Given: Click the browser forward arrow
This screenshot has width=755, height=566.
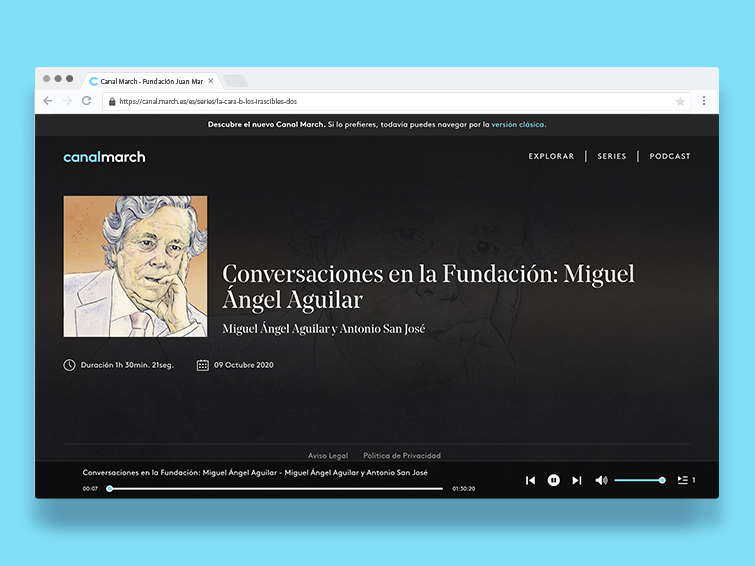Looking at the screenshot, I should coord(67,101).
